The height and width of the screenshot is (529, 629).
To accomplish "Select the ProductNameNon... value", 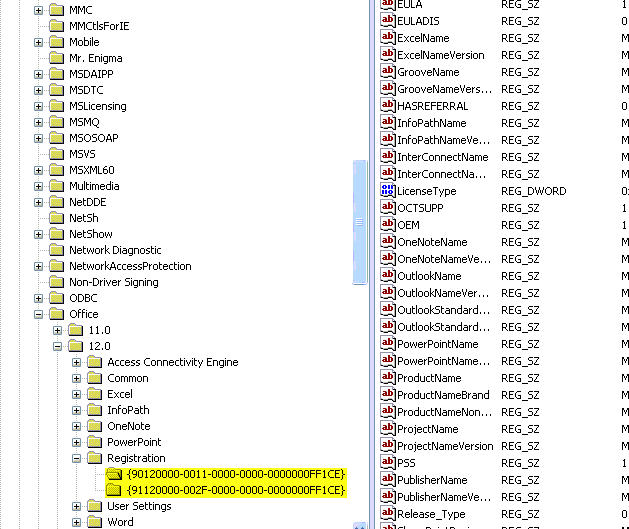I will tap(444, 412).
